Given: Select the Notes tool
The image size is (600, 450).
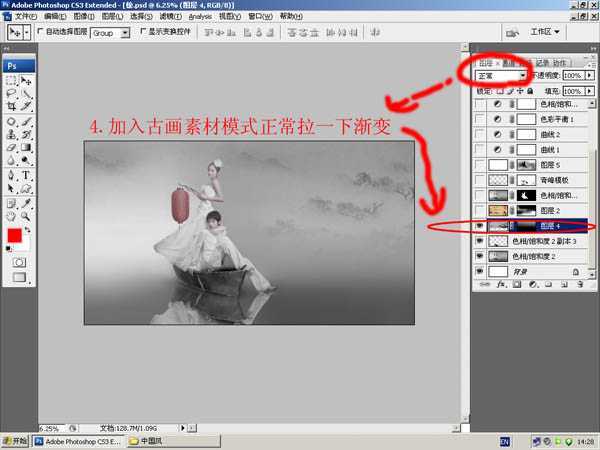Looking at the screenshot, I should tap(11, 204).
